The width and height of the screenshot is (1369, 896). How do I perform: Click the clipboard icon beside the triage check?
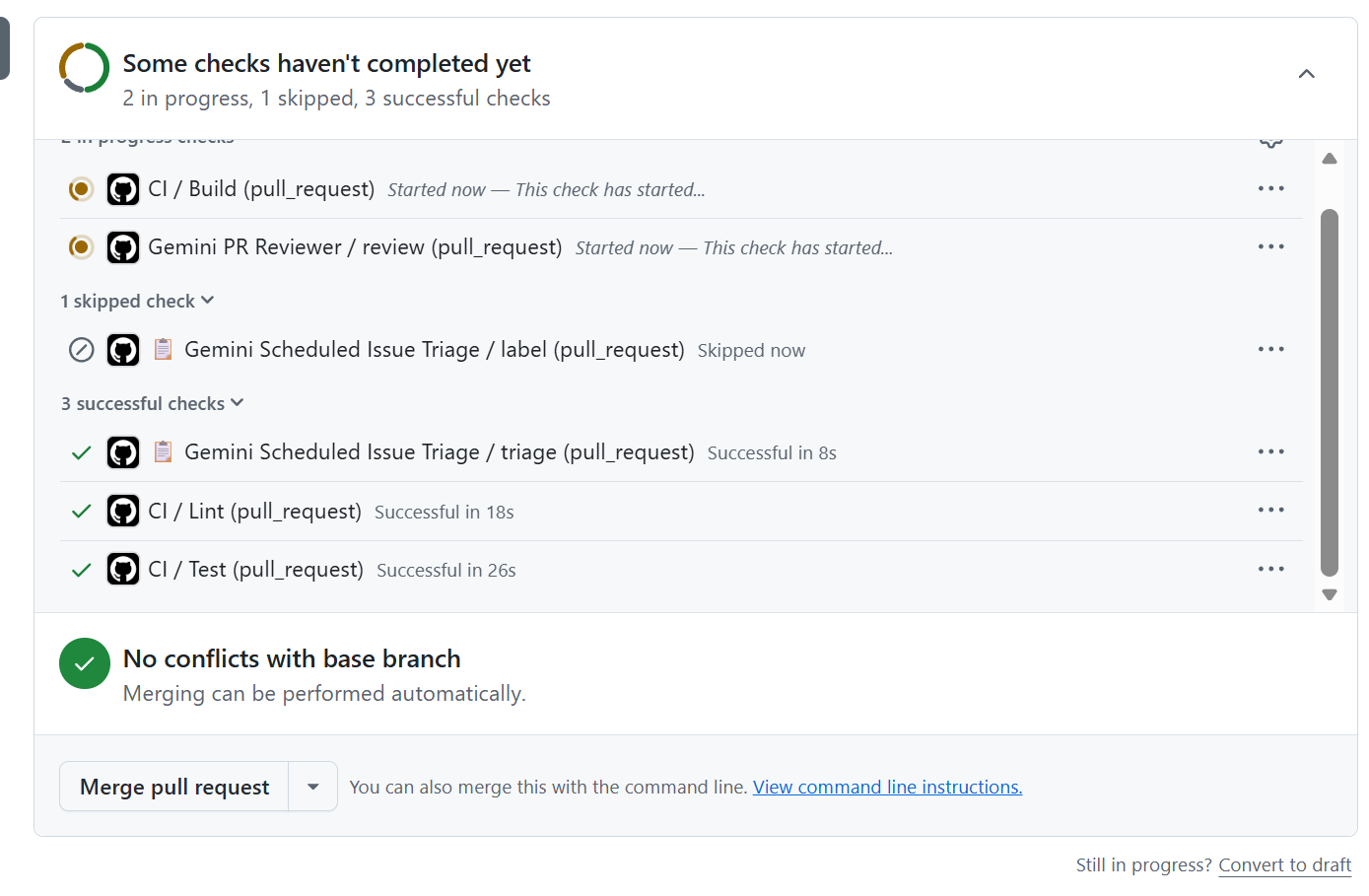[164, 451]
